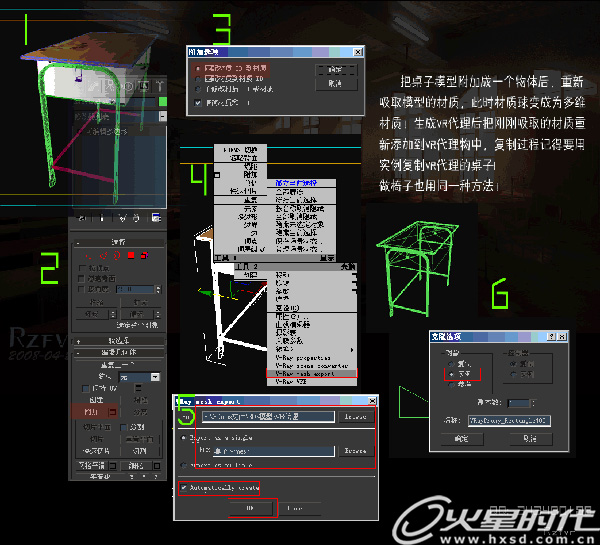This screenshot has height=545, width=600.
Task: Click highlighted 附加 button in edit geometry panel
Action: point(90,412)
